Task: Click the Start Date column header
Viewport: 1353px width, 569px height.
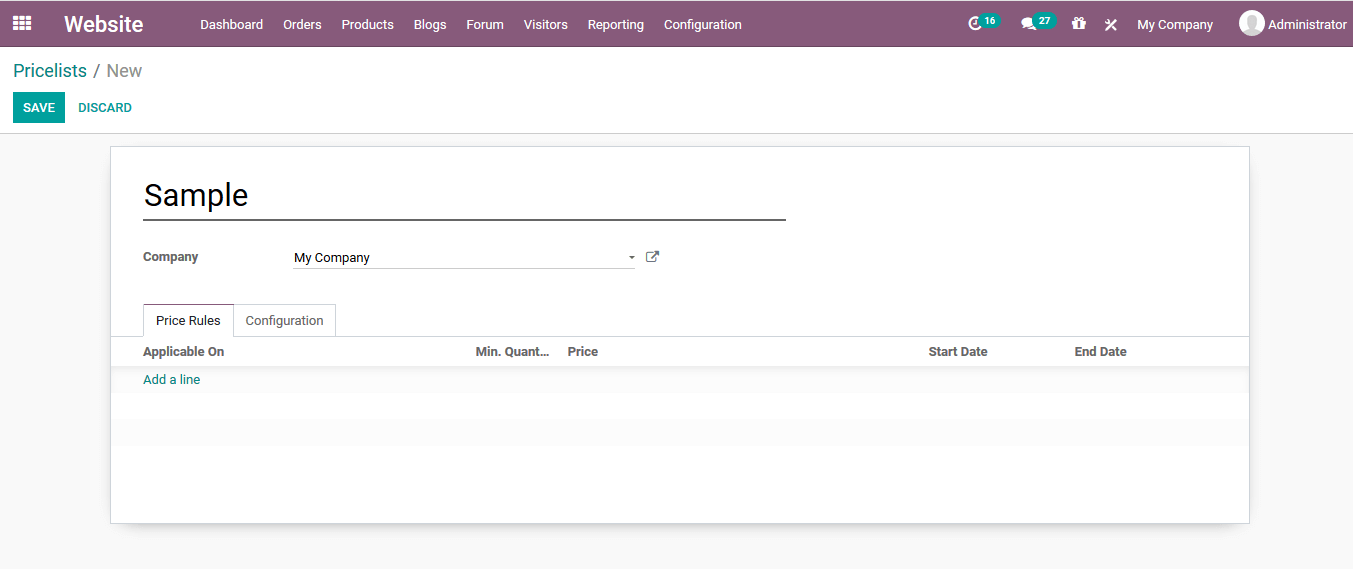Action: (957, 351)
